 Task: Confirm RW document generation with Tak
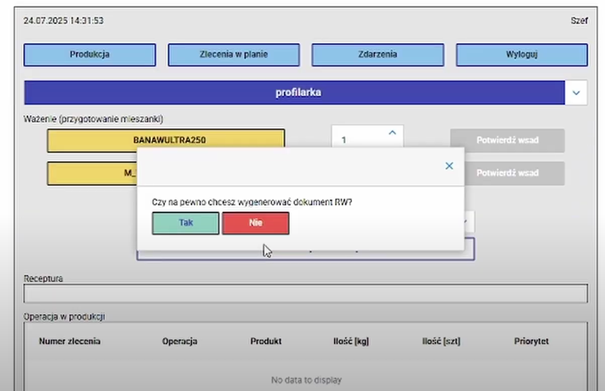click(186, 223)
